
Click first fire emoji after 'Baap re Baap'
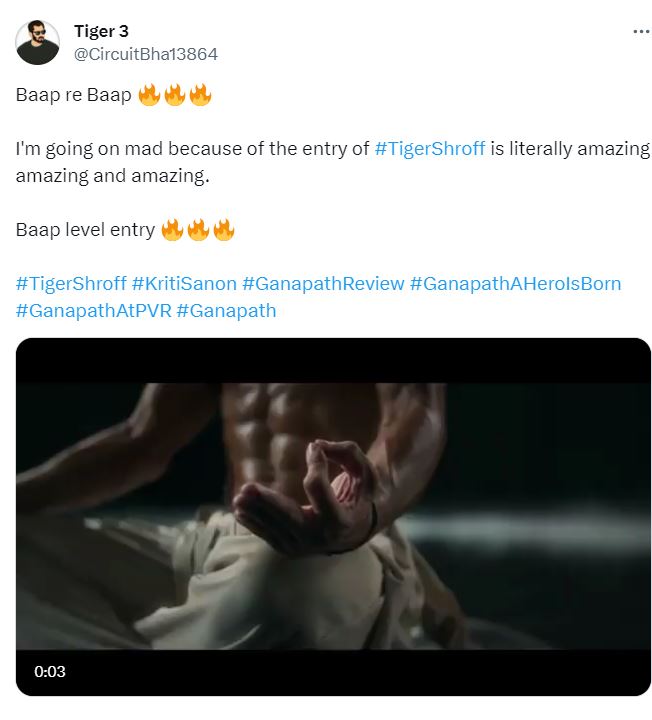149,97
